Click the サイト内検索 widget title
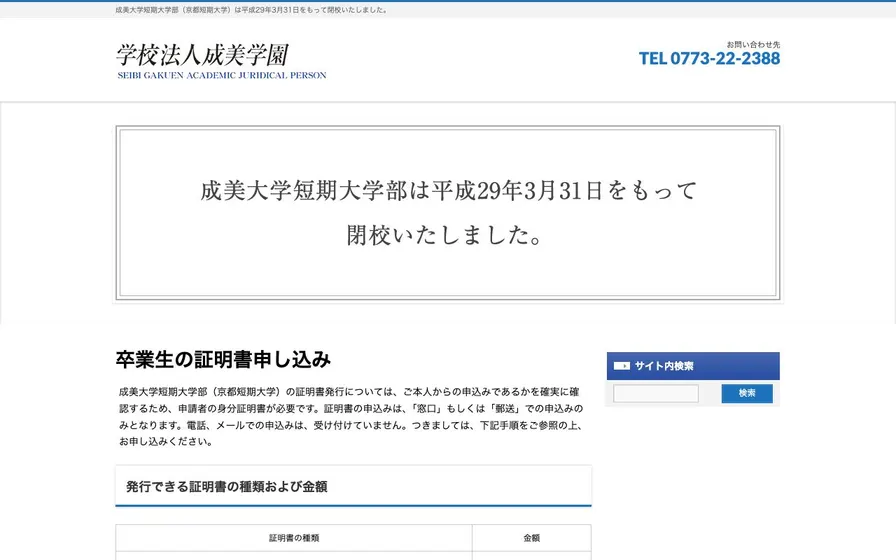Screen dimensions: 896x560 tap(664, 366)
